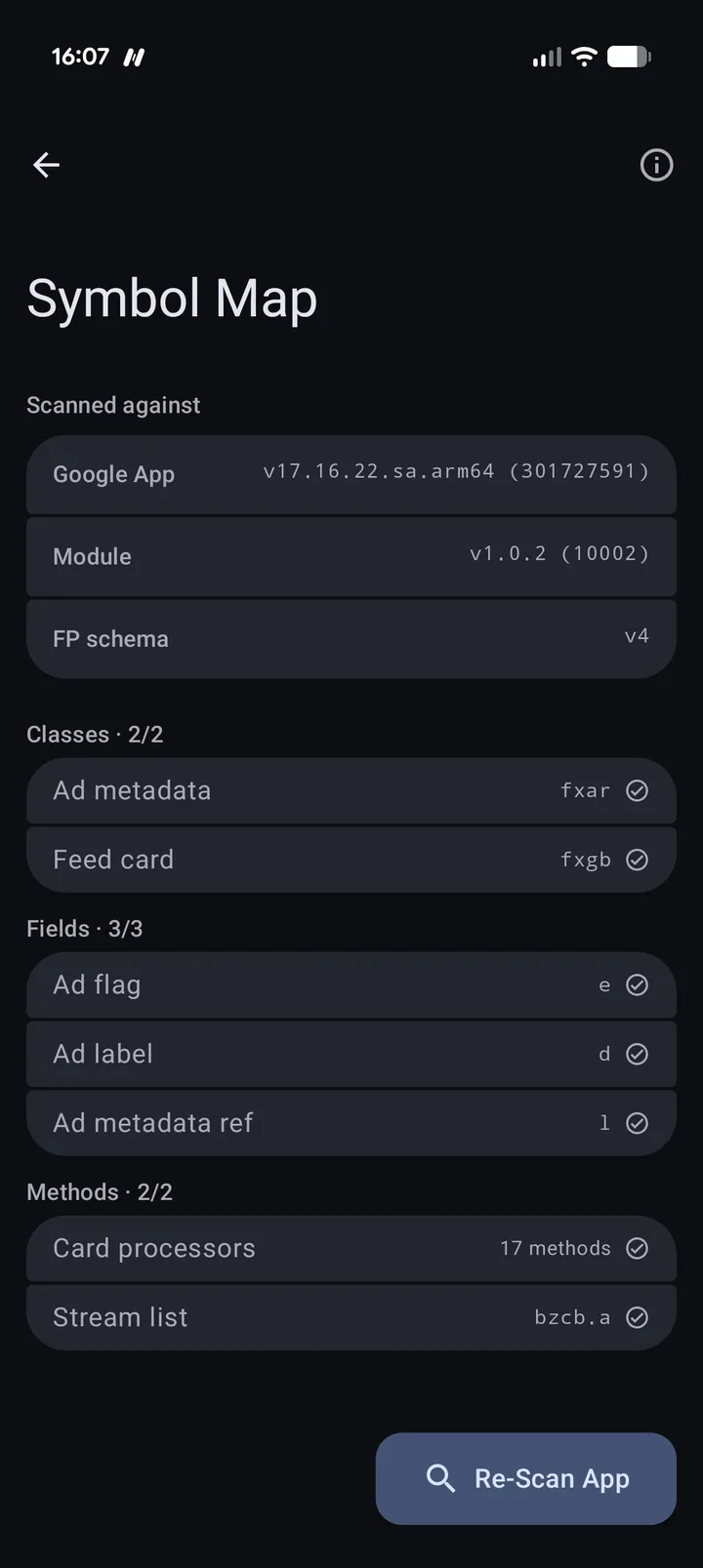Screen dimensions: 703x1568
Task: Open the Card processors 17 methods entry
Action: tap(351, 1248)
